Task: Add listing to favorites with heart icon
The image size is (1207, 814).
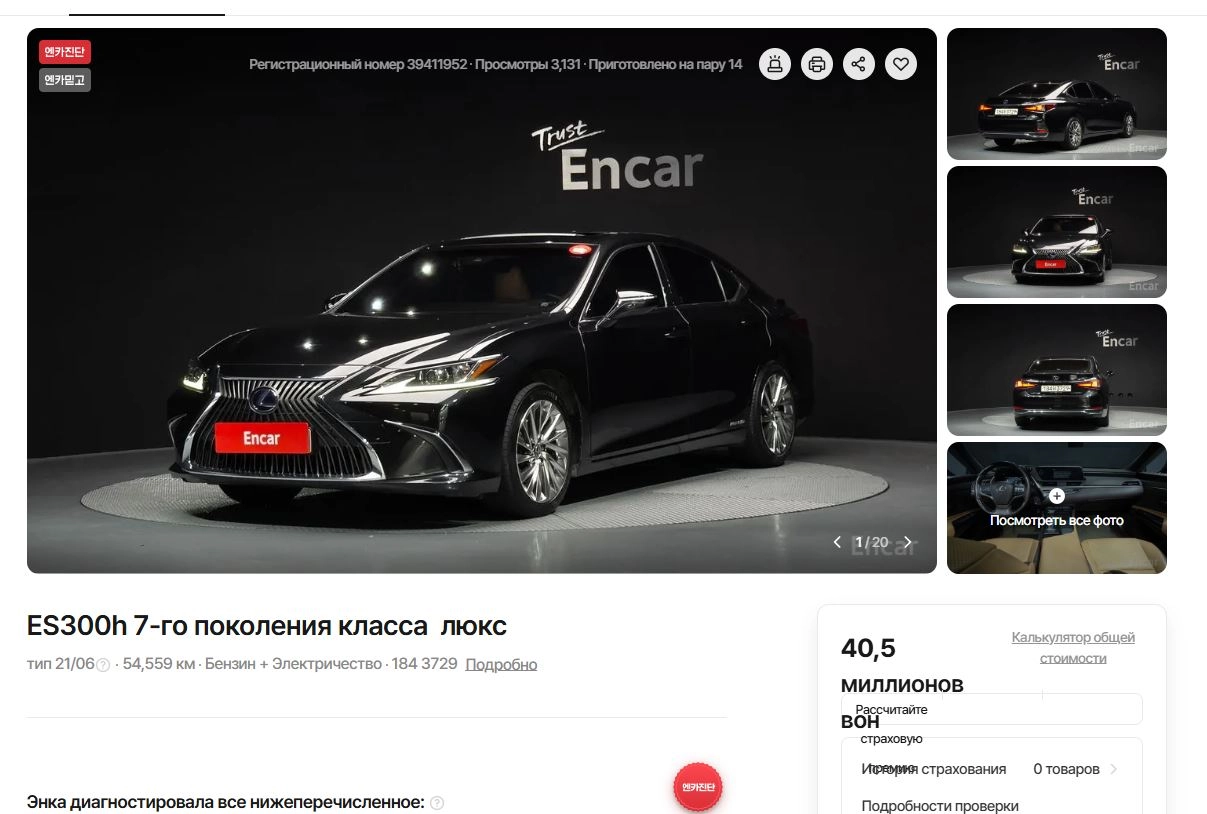Action: point(900,64)
